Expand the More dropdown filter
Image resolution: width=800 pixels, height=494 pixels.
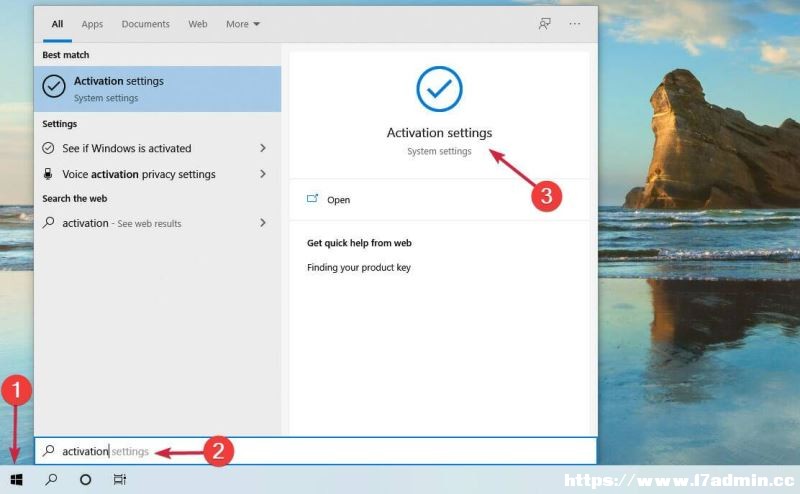click(x=243, y=24)
